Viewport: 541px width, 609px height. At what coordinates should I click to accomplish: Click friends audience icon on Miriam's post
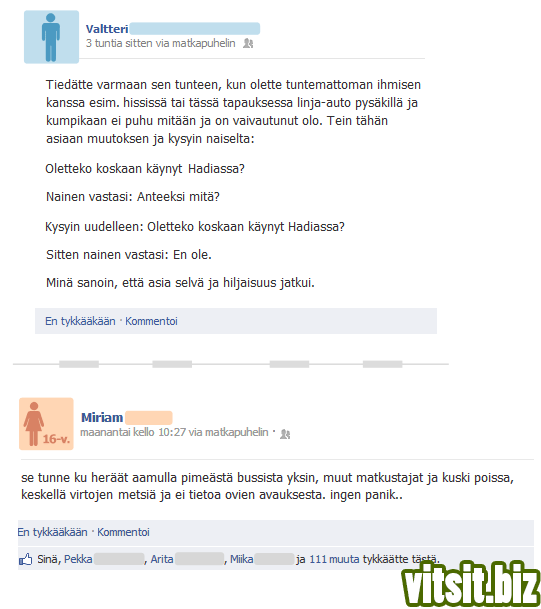[x=285, y=434]
